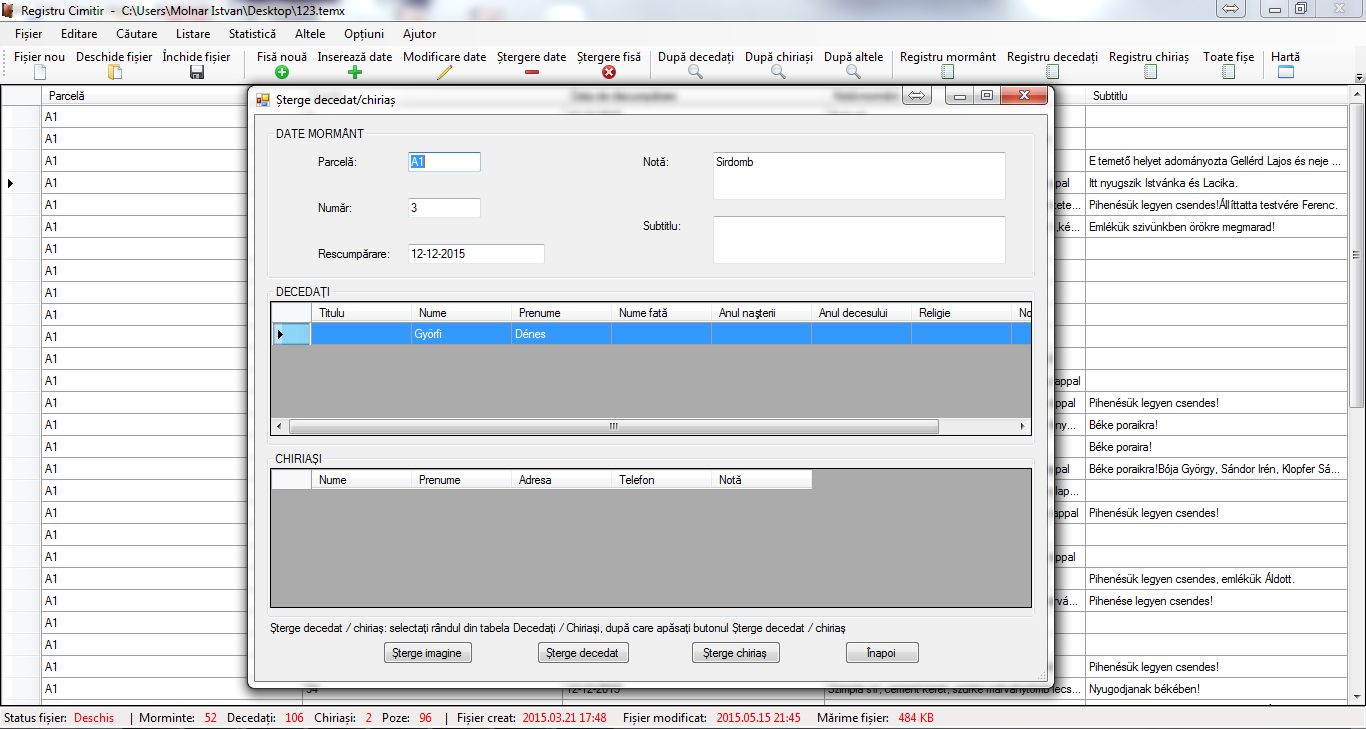The image size is (1366, 729).
Task: Open the Fișier menu
Action: [29, 34]
